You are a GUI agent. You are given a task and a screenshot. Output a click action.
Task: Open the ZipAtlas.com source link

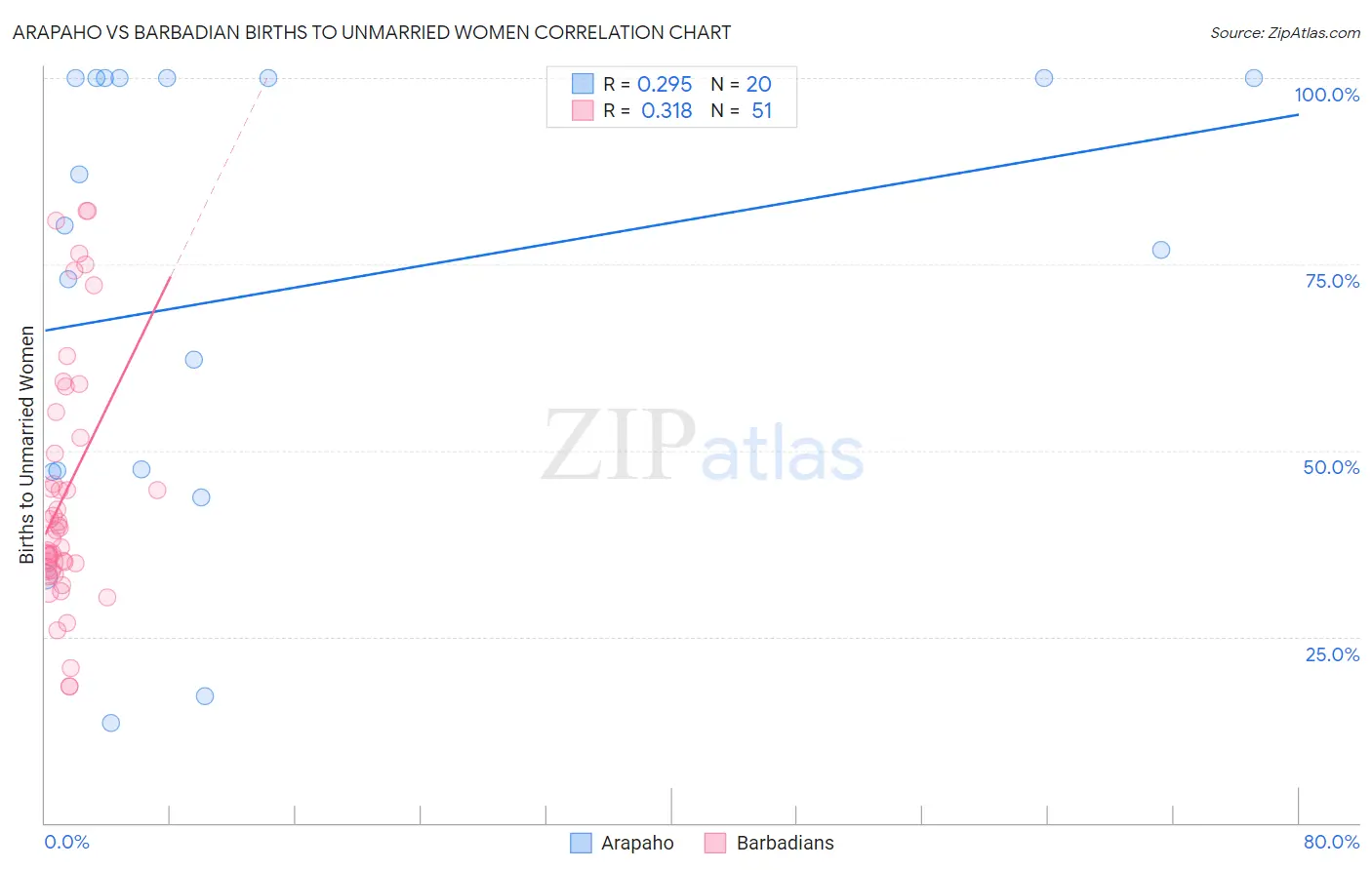(1285, 33)
